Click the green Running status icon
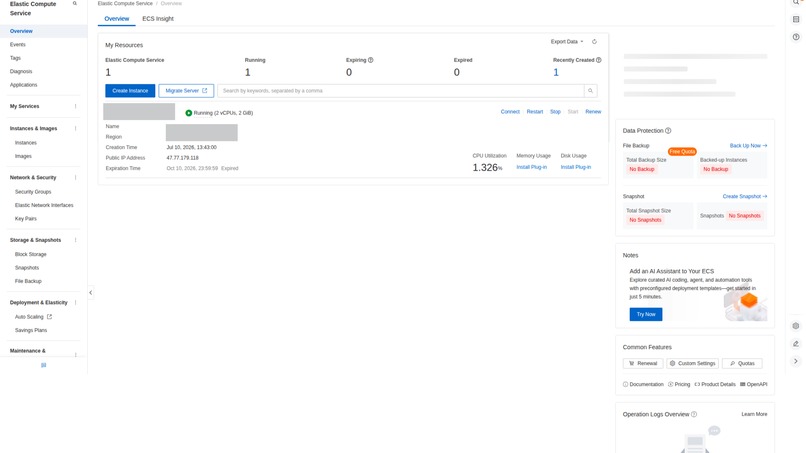This screenshot has width=806, height=453. coord(189,113)
